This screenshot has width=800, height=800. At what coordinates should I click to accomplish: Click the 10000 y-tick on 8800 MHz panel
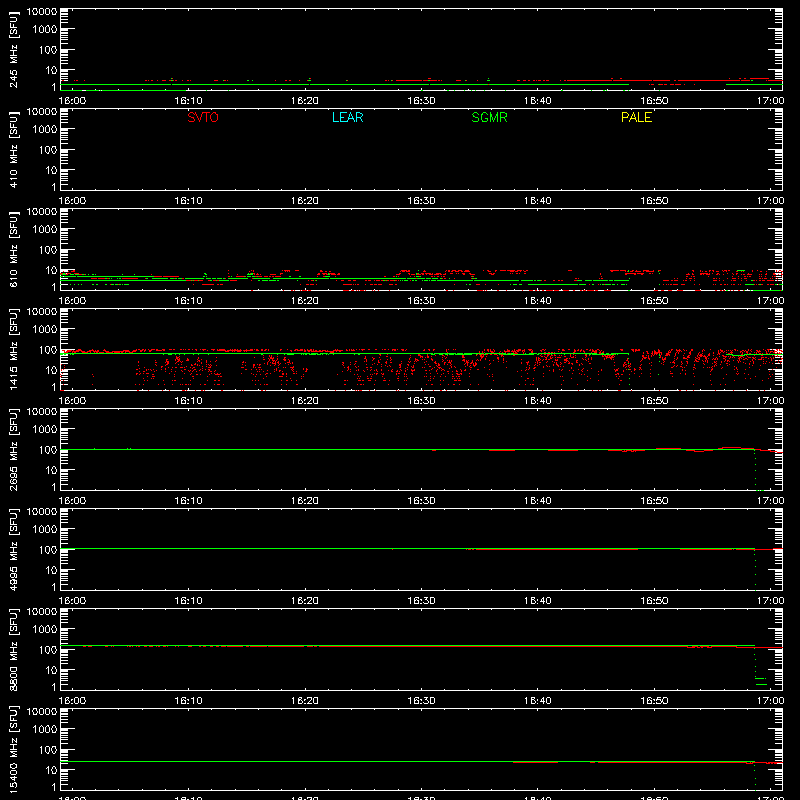tap(42, 612)
